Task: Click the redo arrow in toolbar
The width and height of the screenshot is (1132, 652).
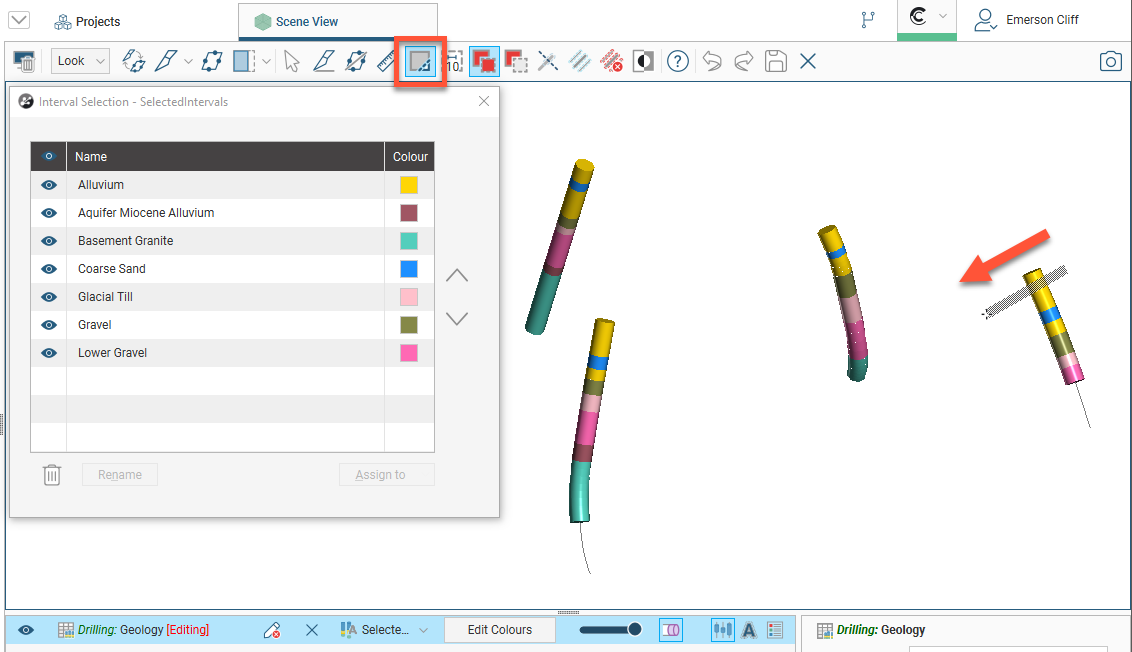Action: point(743,62)
